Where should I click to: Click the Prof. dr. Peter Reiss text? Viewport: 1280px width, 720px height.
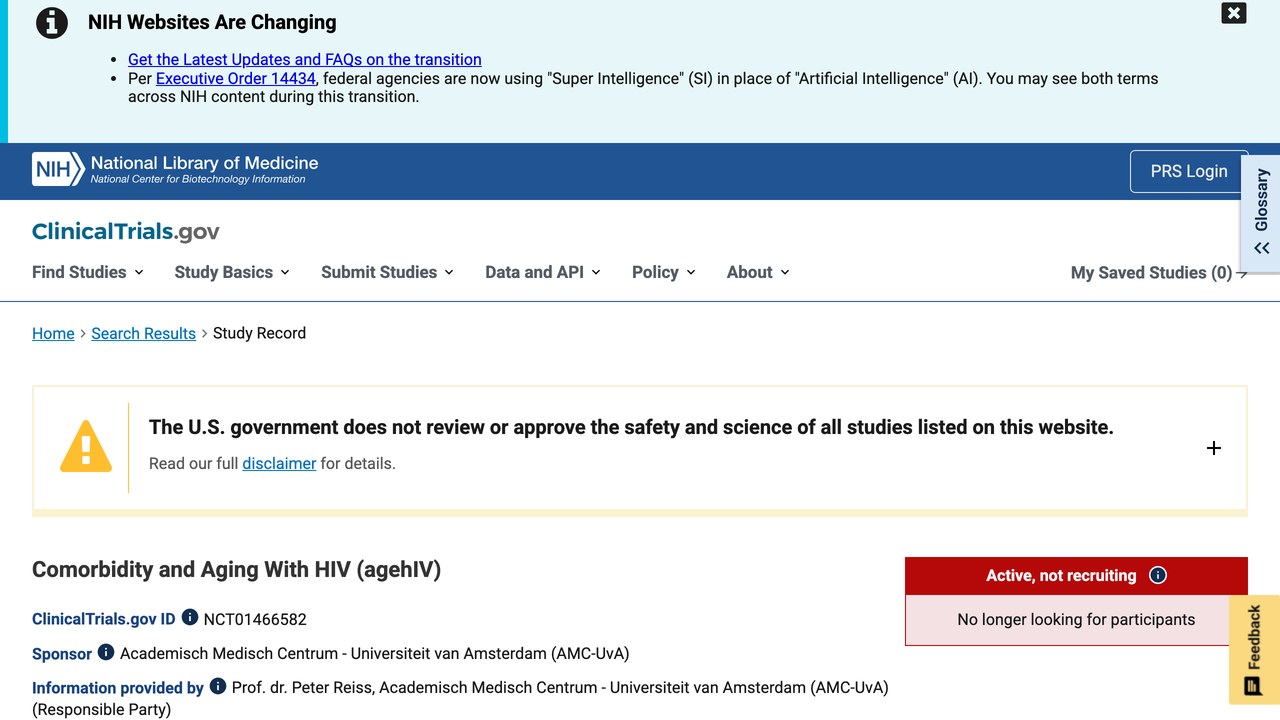click(302, 687)
